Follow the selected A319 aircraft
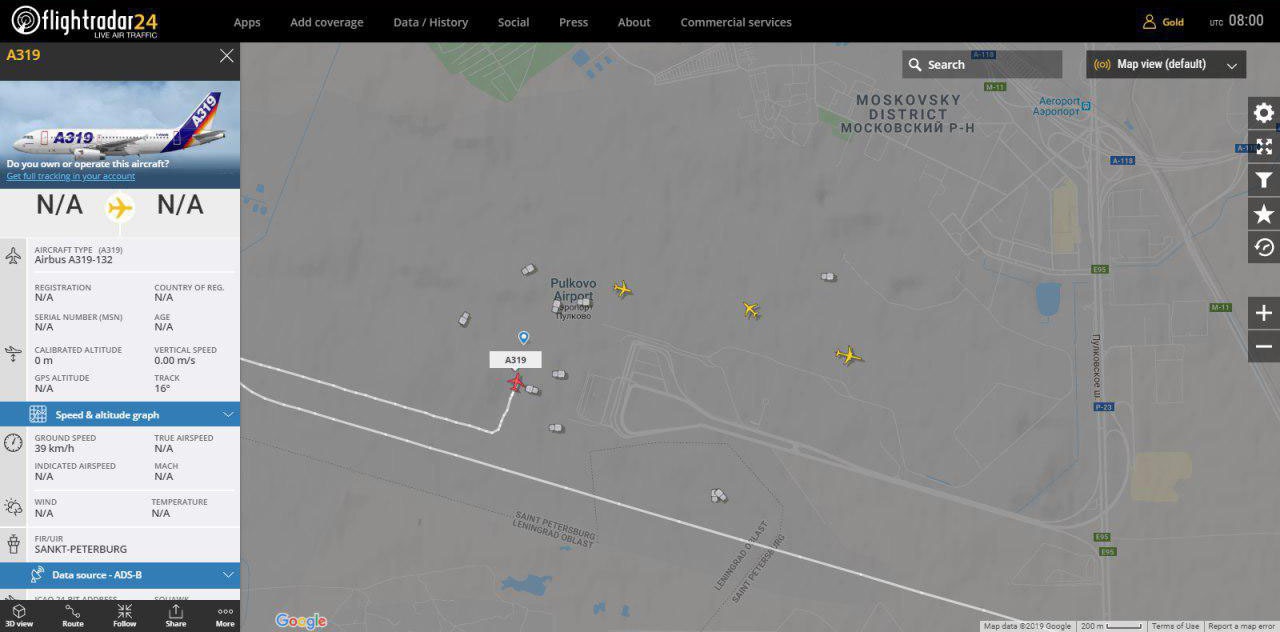1280x632 pixels. [x=124, y=615]
